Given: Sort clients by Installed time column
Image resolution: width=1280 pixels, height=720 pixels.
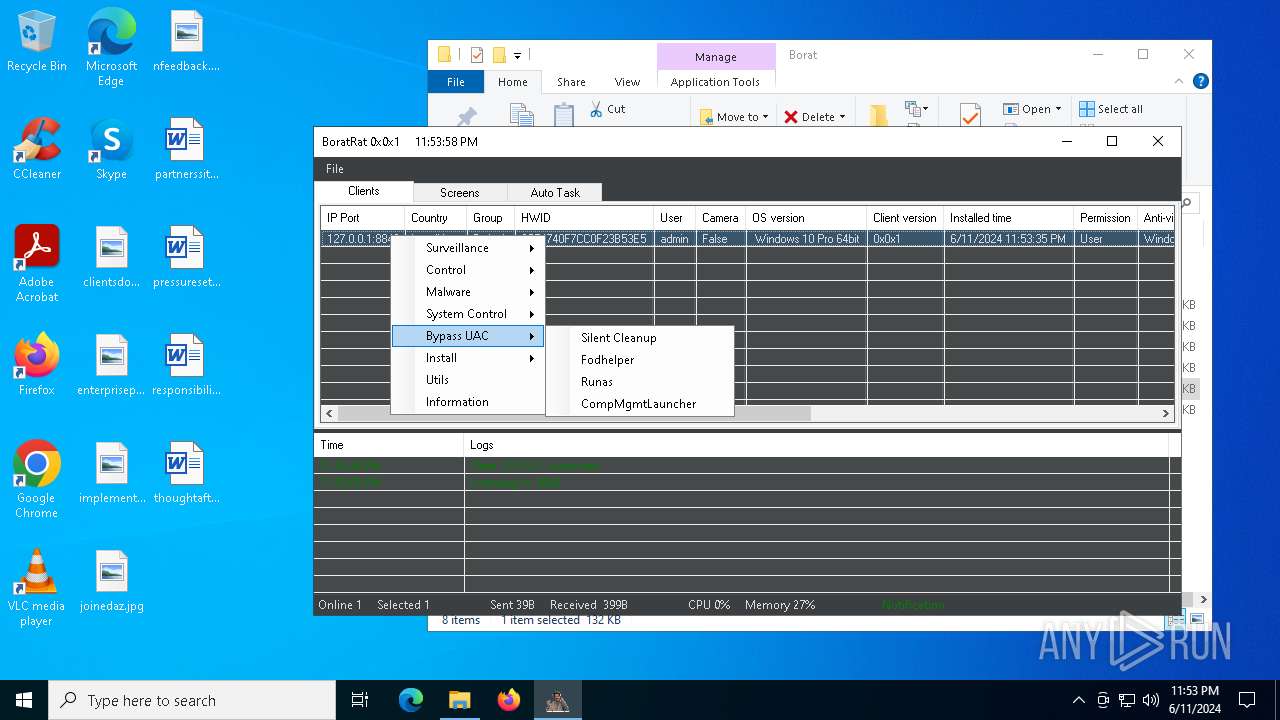Looking at the screenshot, I should coord(1008,218).
